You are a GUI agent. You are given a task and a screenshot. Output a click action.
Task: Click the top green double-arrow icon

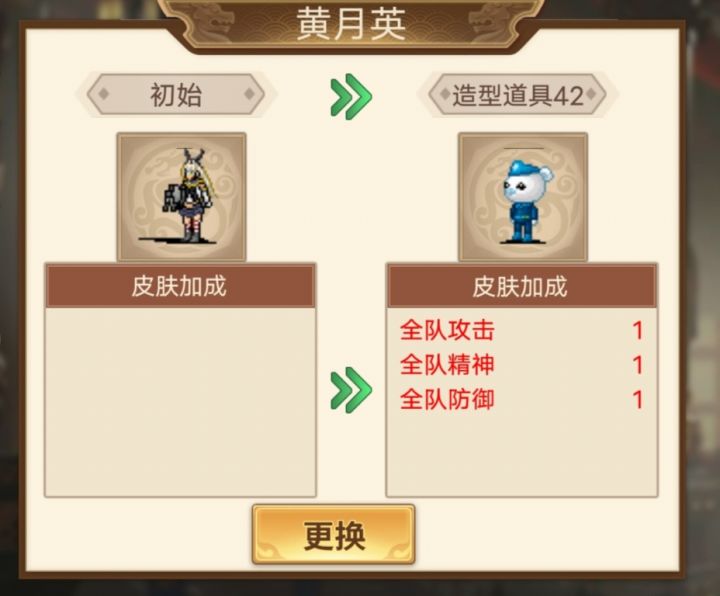(351, 96)
